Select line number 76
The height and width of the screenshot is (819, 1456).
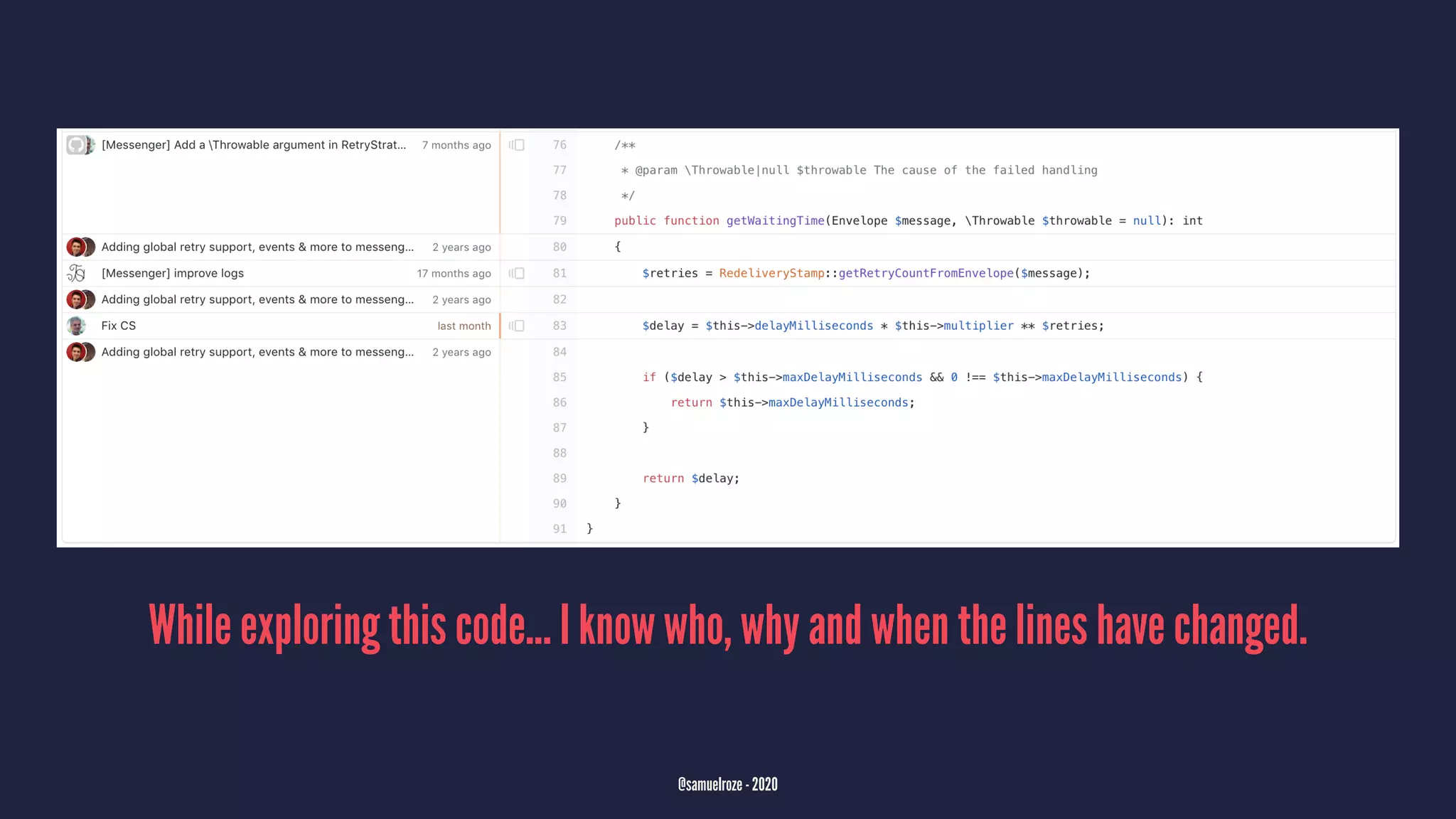560,145
